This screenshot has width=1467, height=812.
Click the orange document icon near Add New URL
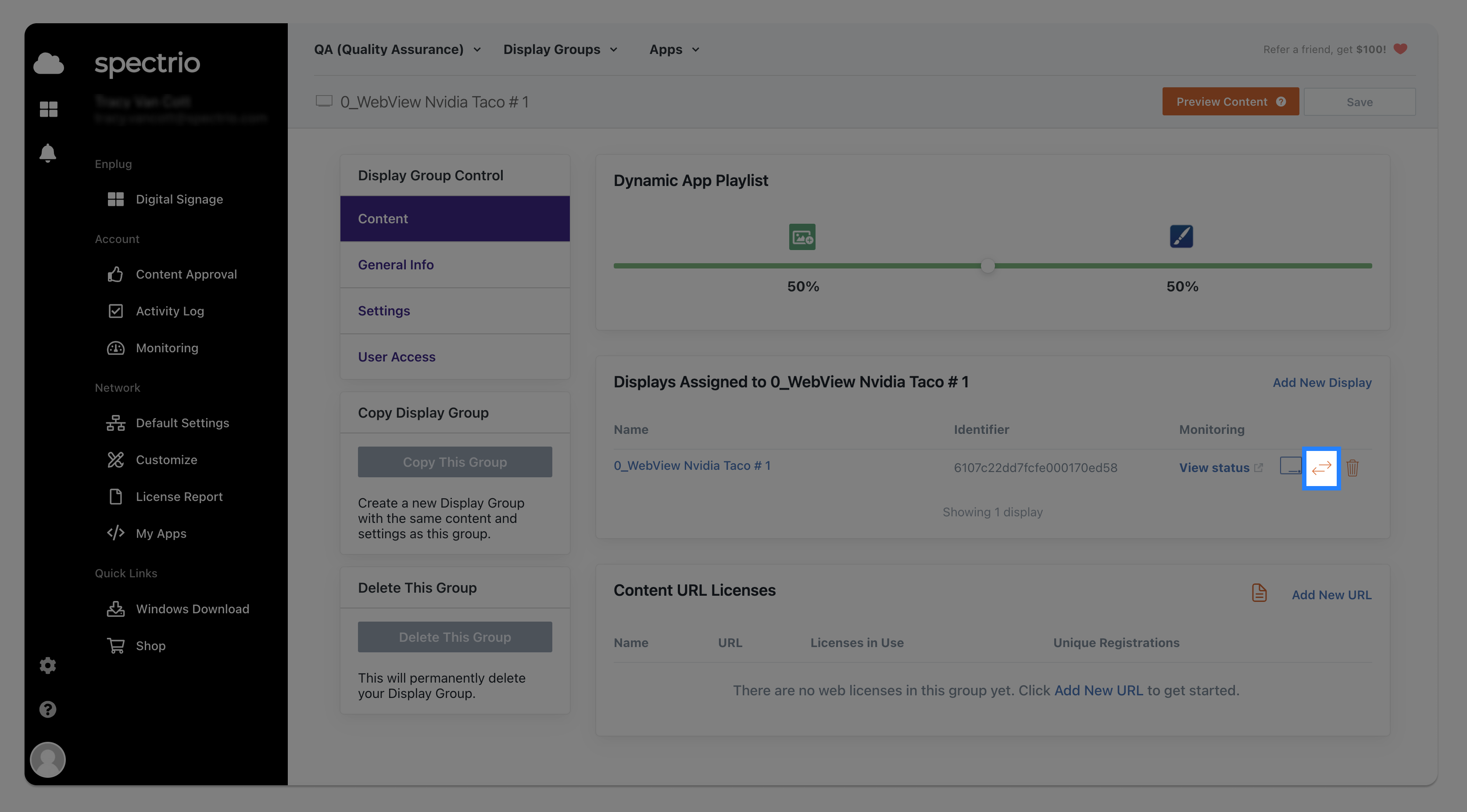(x=1259, y=593)
